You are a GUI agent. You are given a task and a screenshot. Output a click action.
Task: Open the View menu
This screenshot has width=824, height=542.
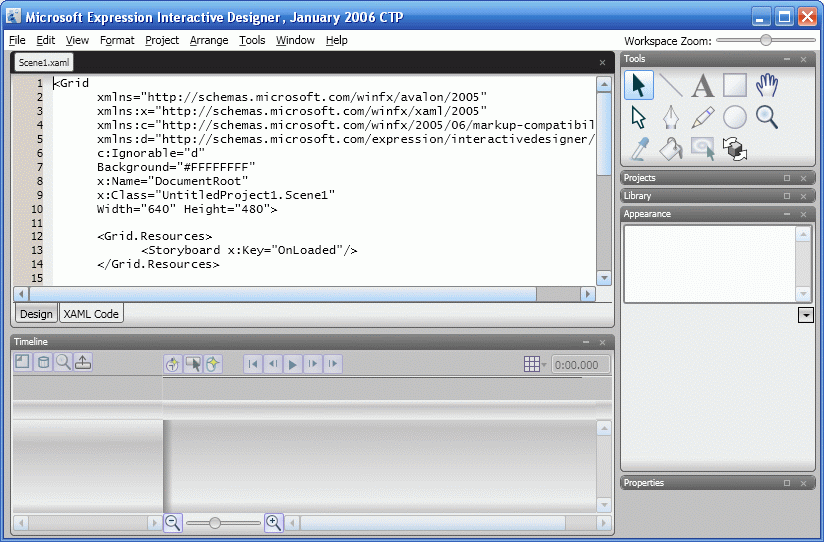point(77,40)
